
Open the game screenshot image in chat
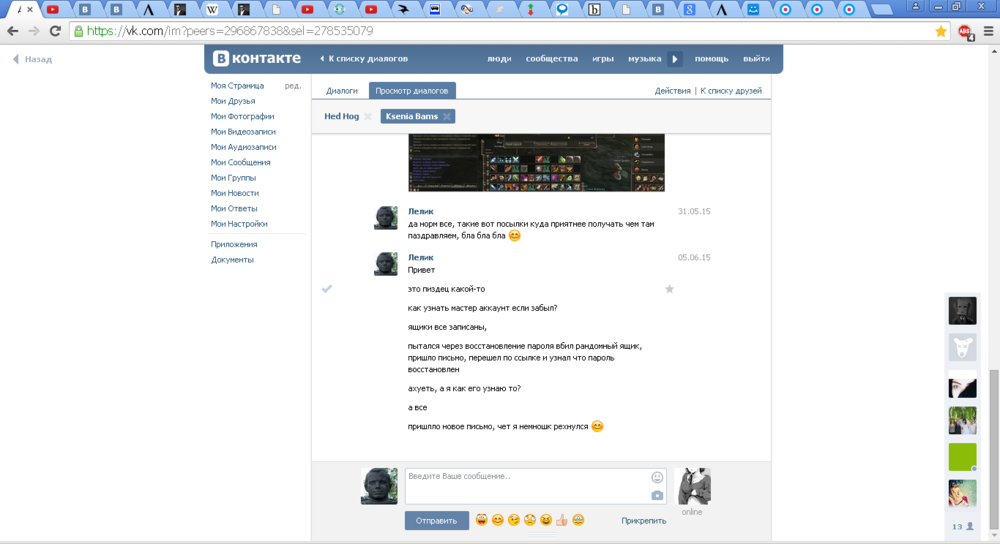(x=536, y=163)
